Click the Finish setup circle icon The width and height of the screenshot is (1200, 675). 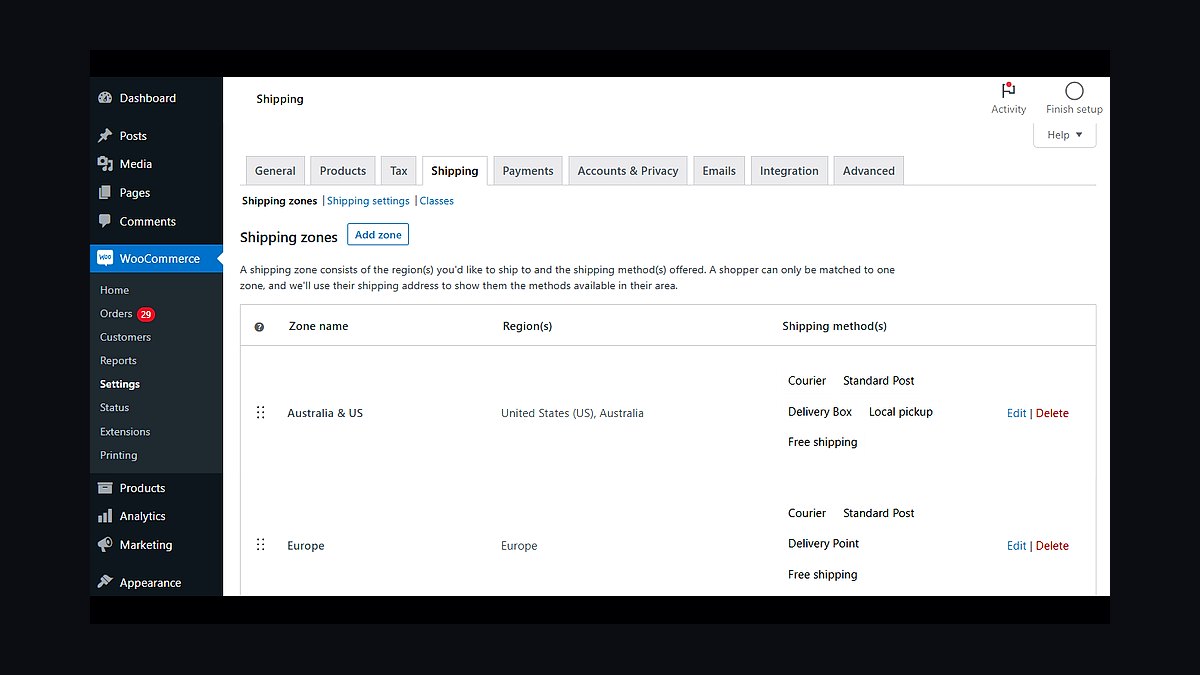1074,90
